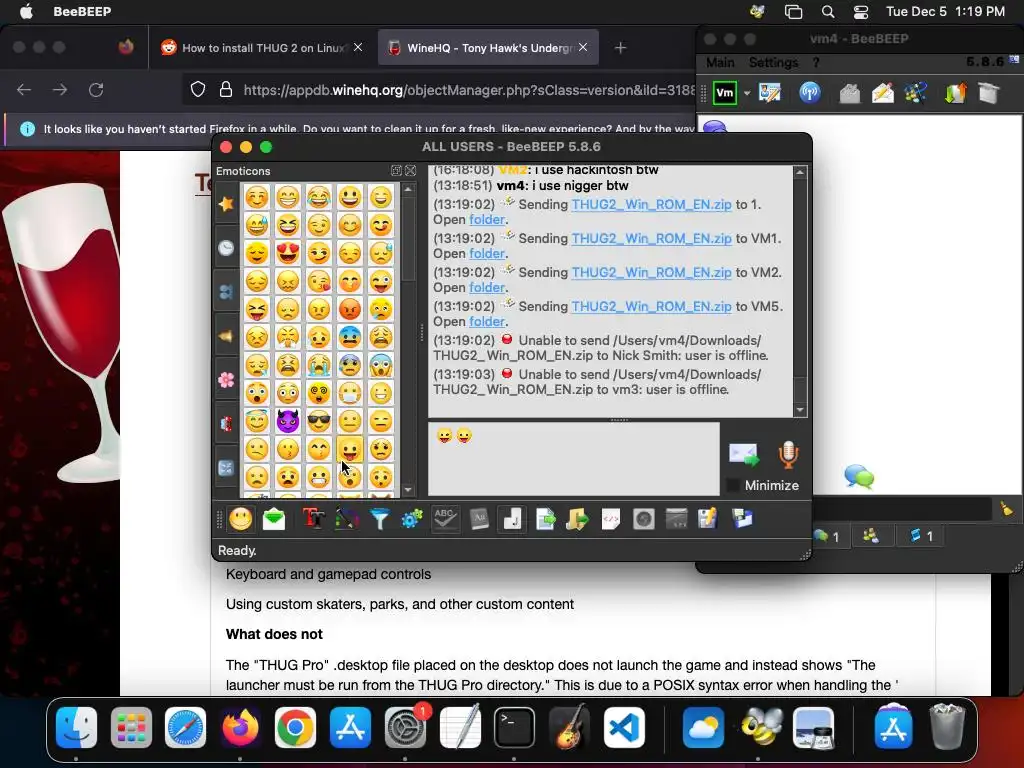This screenshot has width=1024, height=768.
Task: Toggle the ABC spell checking button
Action: (445, 519)
